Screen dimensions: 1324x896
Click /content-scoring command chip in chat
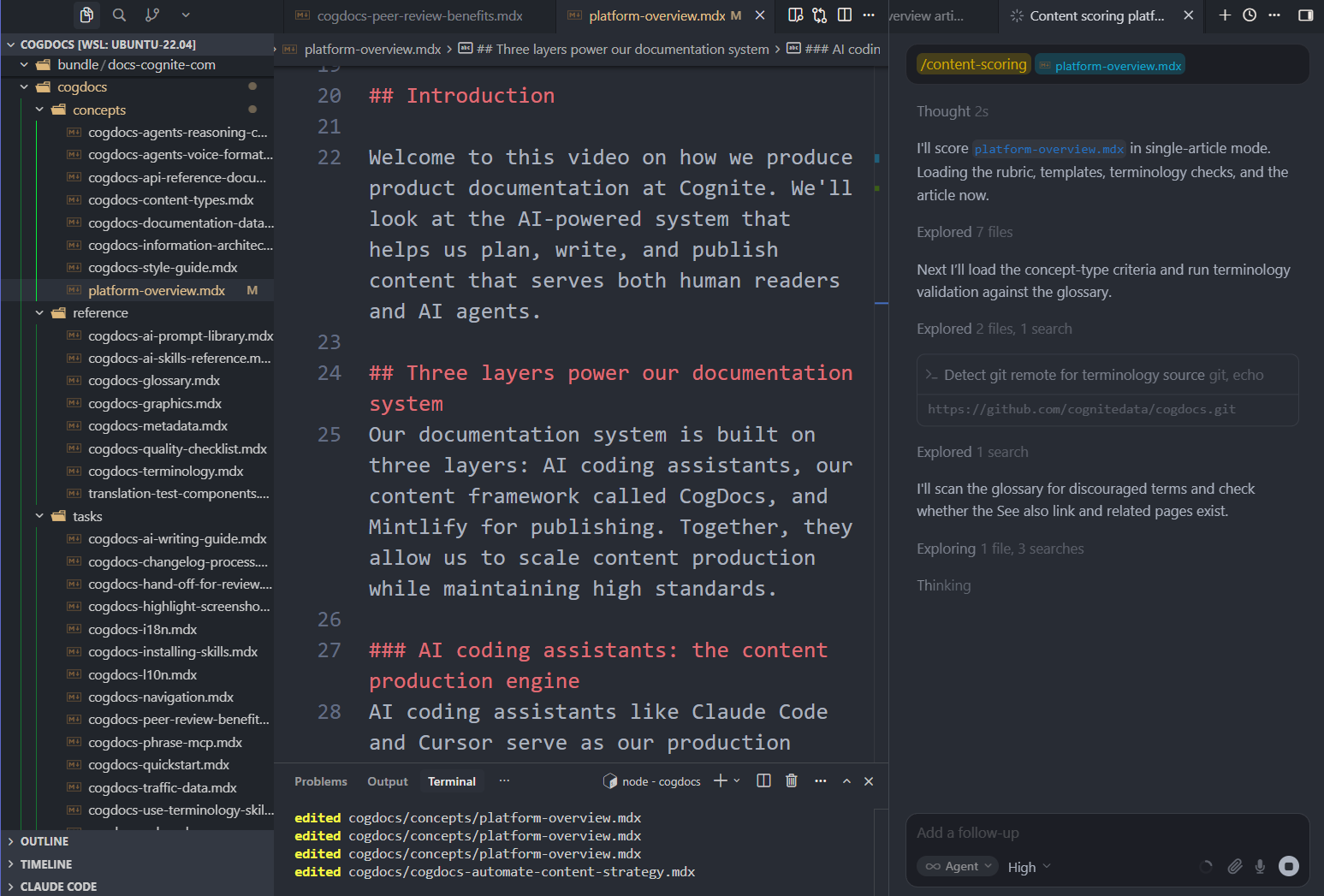(x=974, y=64)
